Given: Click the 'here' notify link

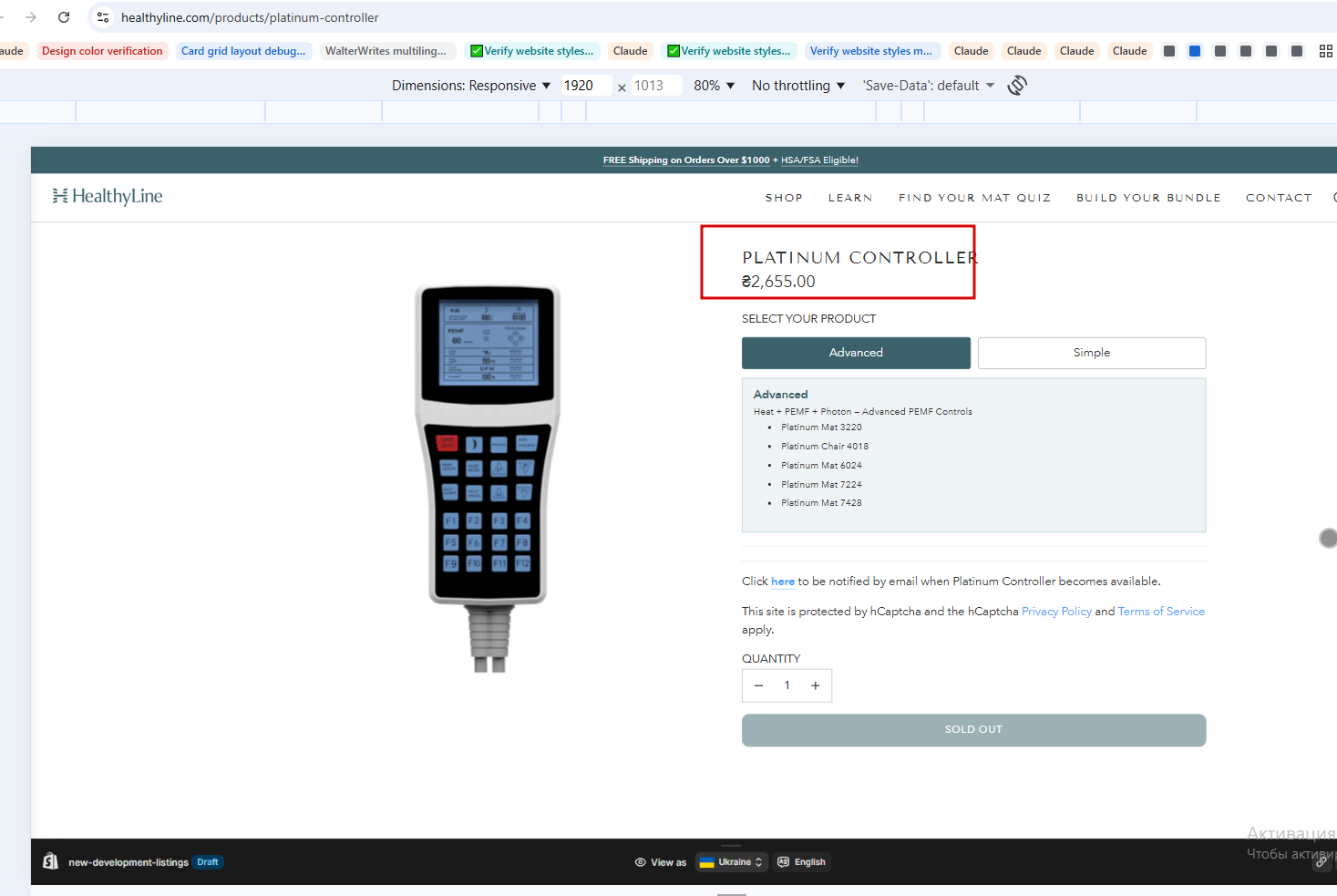Looking at the screenshot, I should 783,582.
